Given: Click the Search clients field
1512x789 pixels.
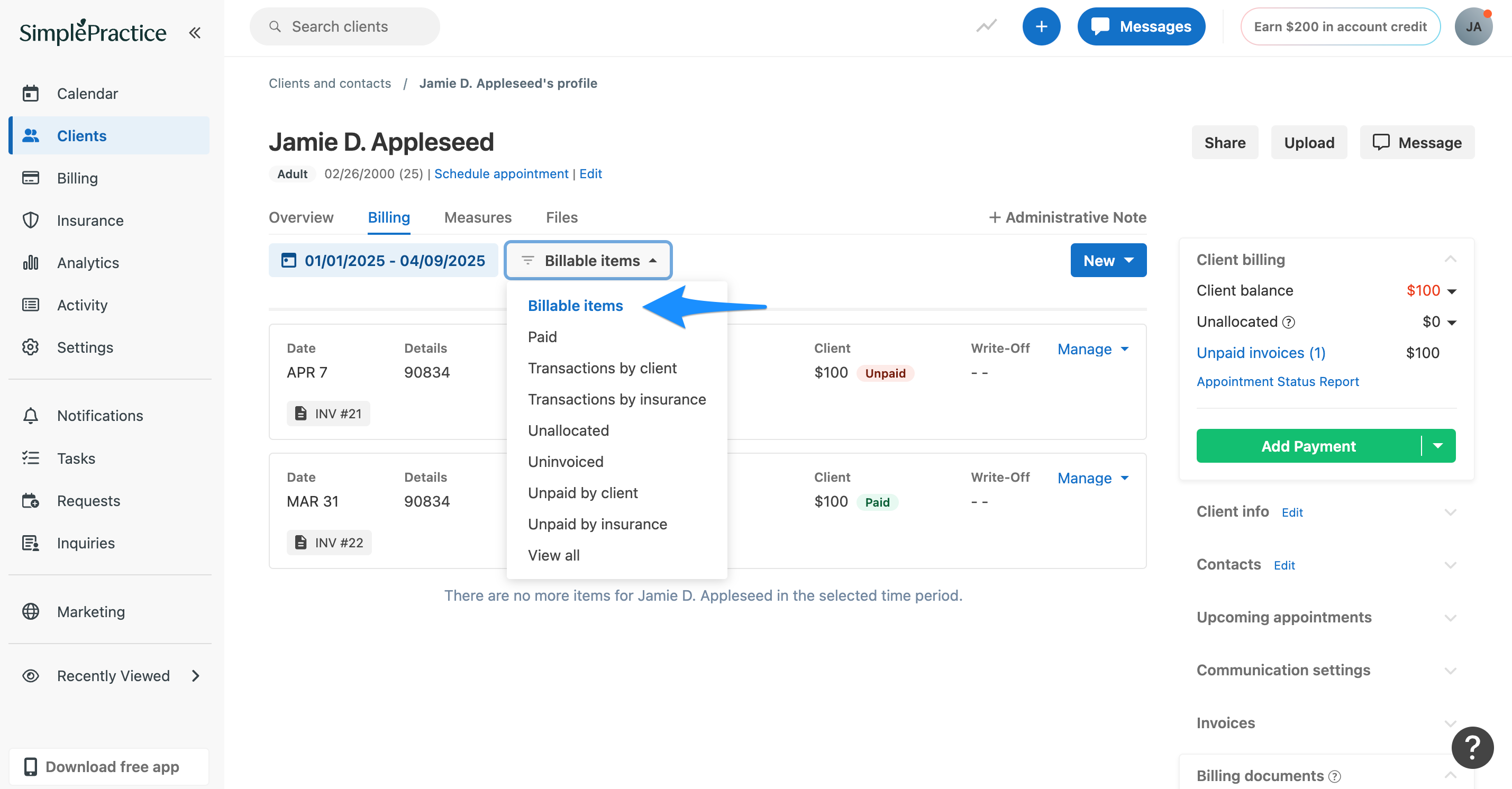Looking at the screenshot, I should click(344, 26).
